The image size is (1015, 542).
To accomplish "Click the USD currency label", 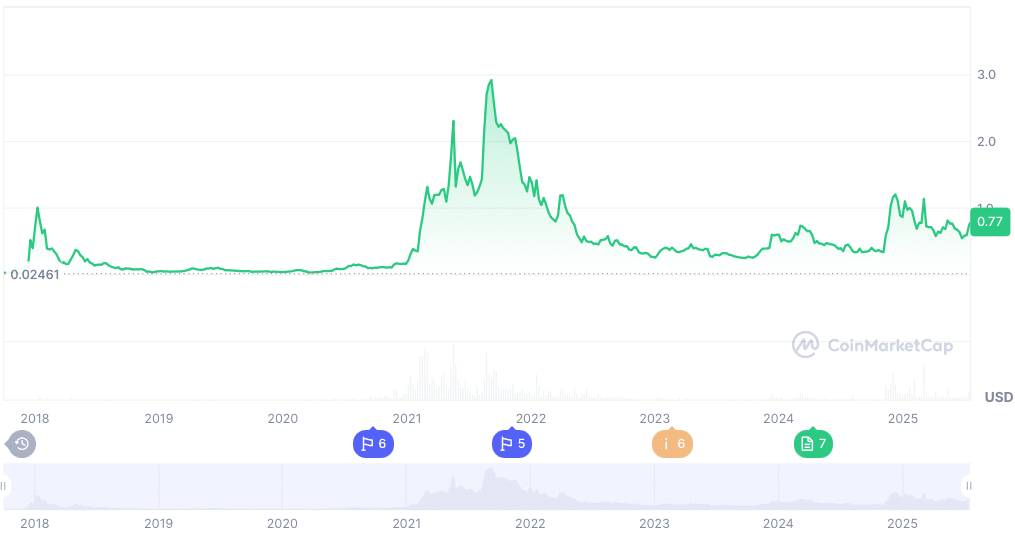I will (998, 397).
